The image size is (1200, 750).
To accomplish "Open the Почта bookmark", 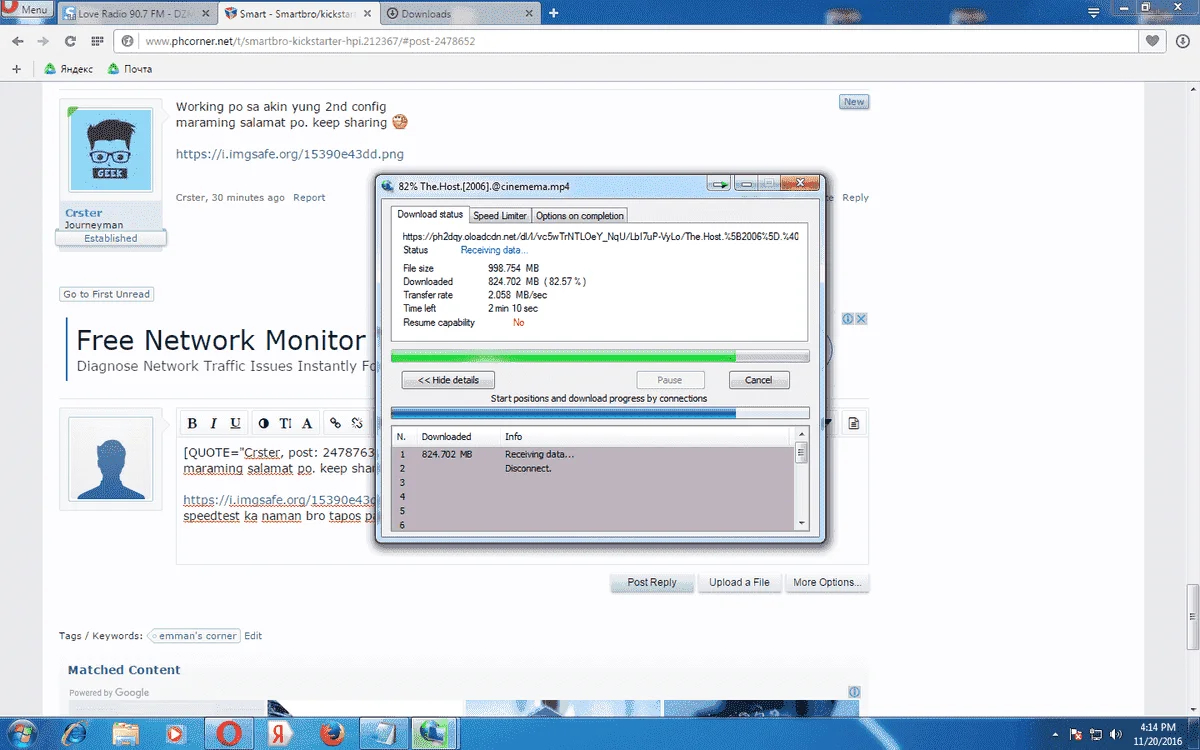I will 130,69.
